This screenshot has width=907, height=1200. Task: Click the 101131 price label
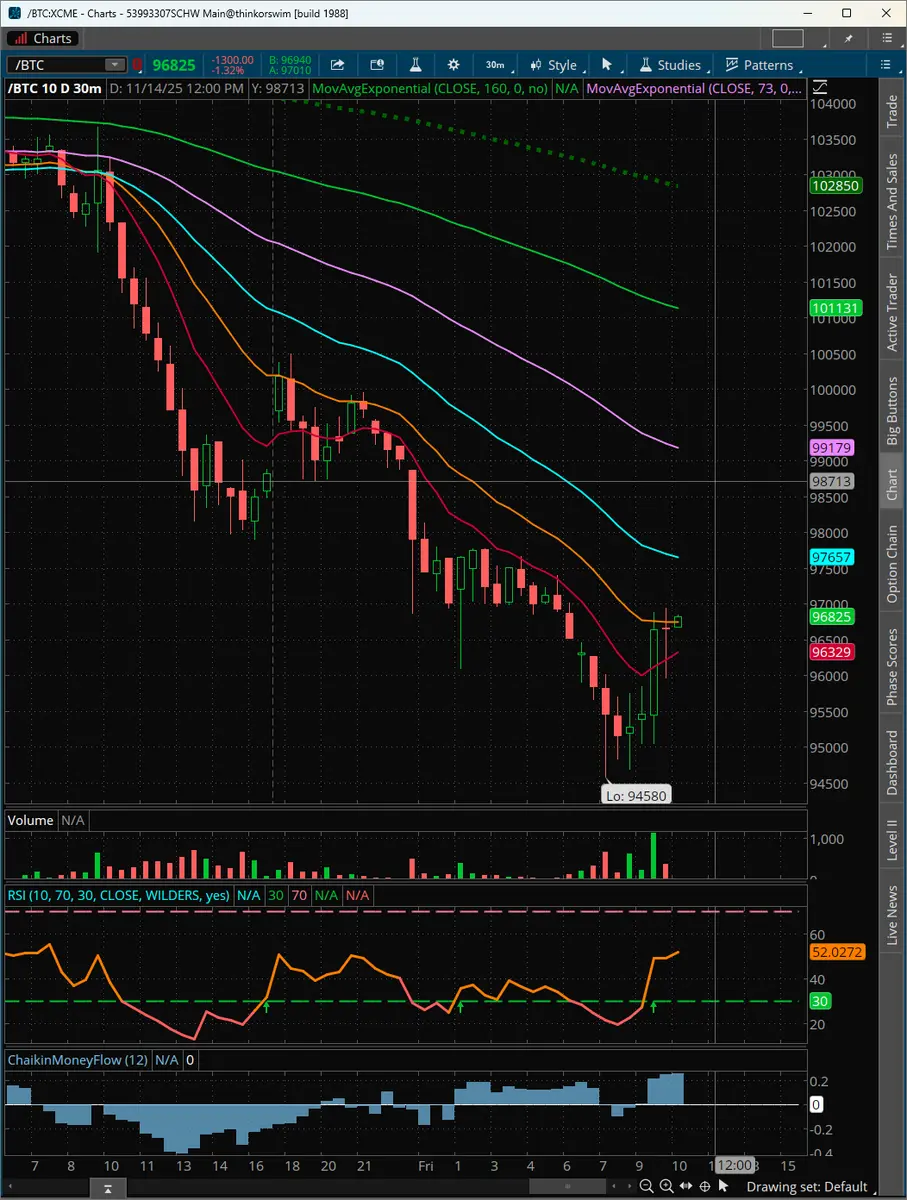coord(836,309)
